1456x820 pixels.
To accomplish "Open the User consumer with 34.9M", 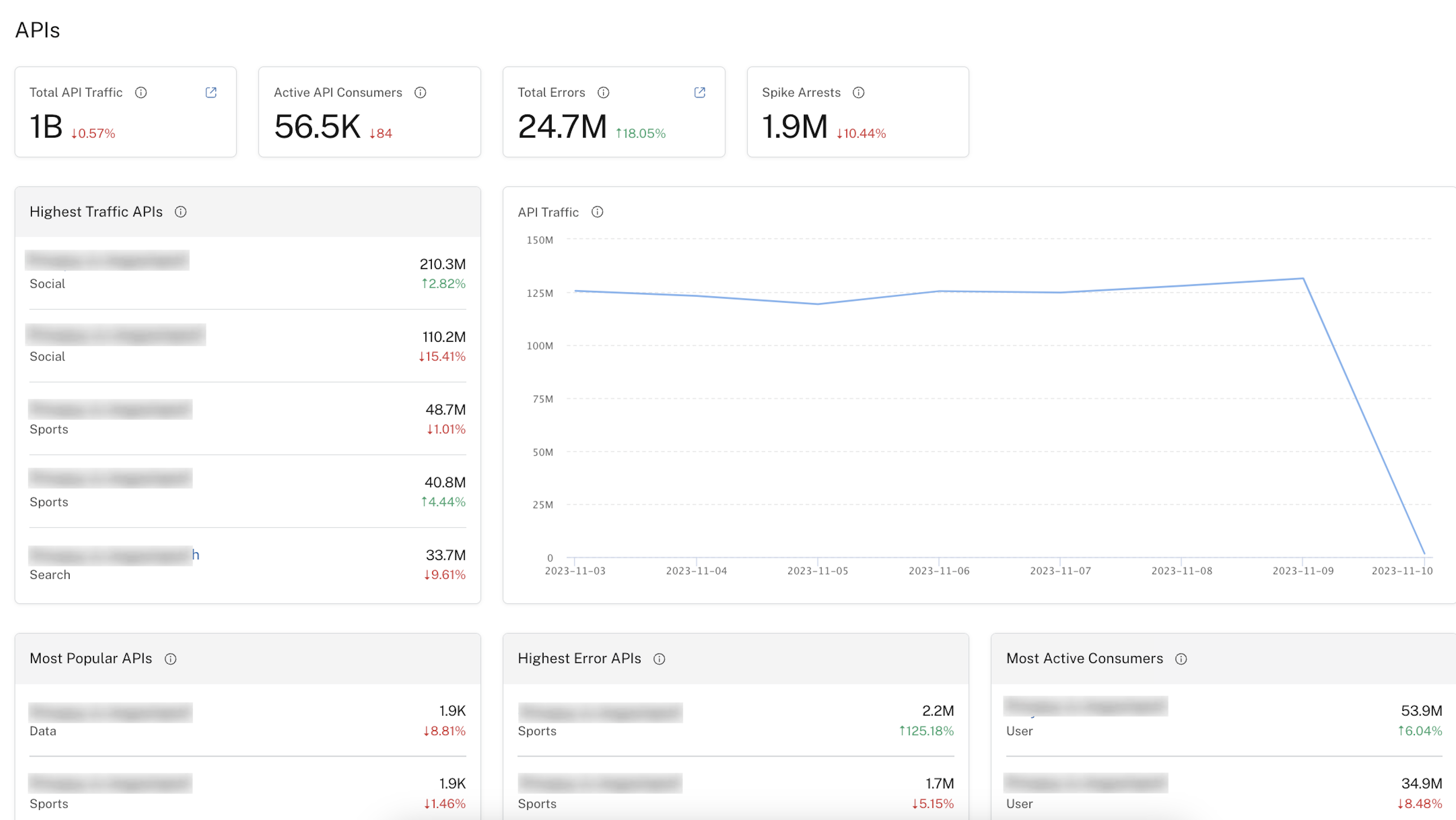I will pos(1086,783).
